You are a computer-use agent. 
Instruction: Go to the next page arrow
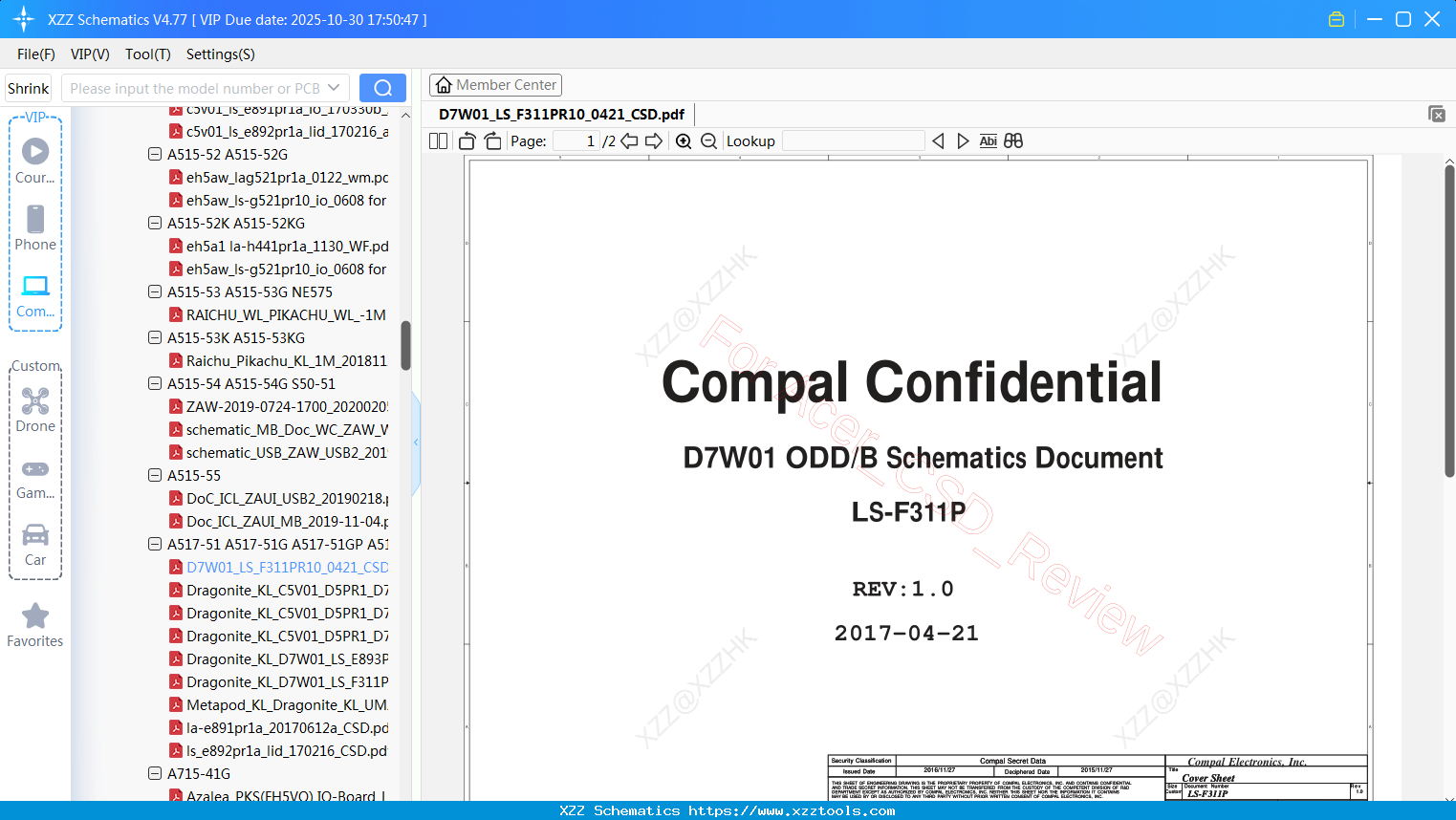click(654, 141)
